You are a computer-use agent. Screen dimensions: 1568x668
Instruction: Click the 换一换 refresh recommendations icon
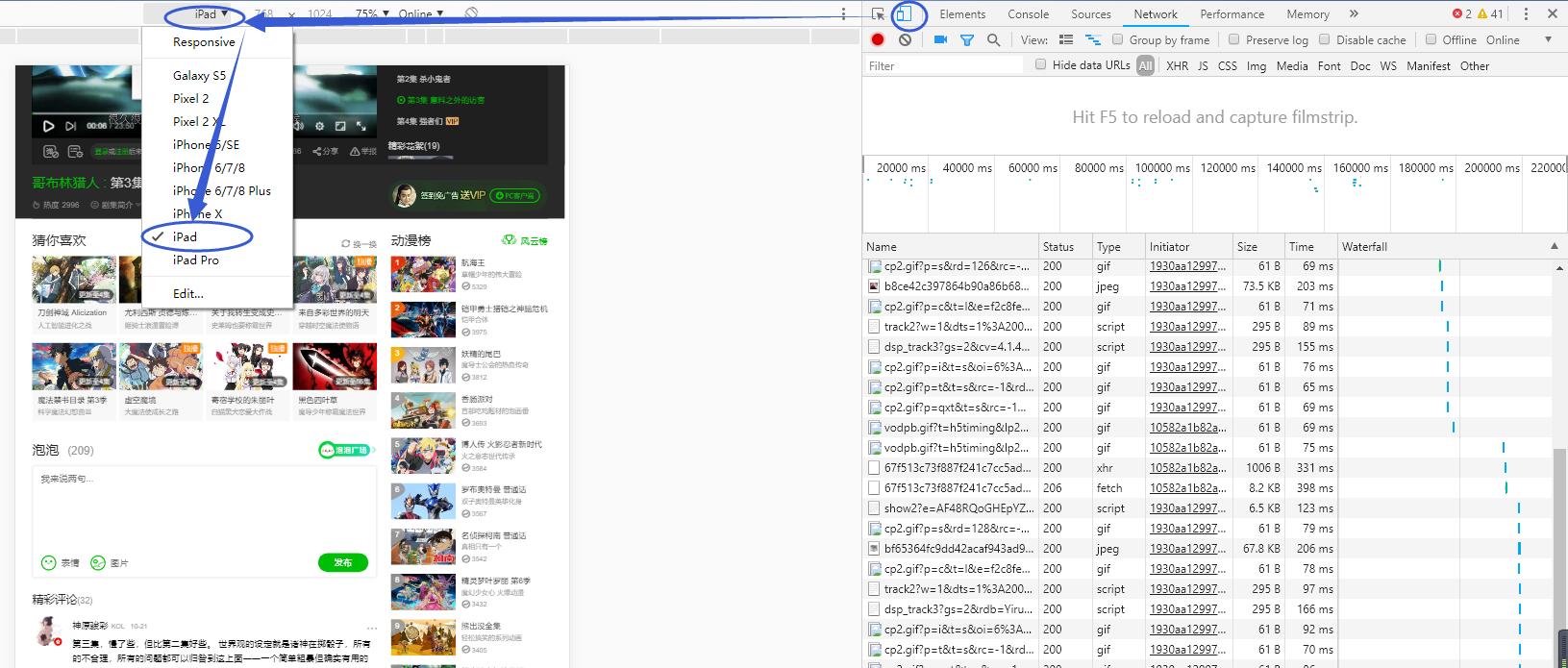tap(359, 244)
